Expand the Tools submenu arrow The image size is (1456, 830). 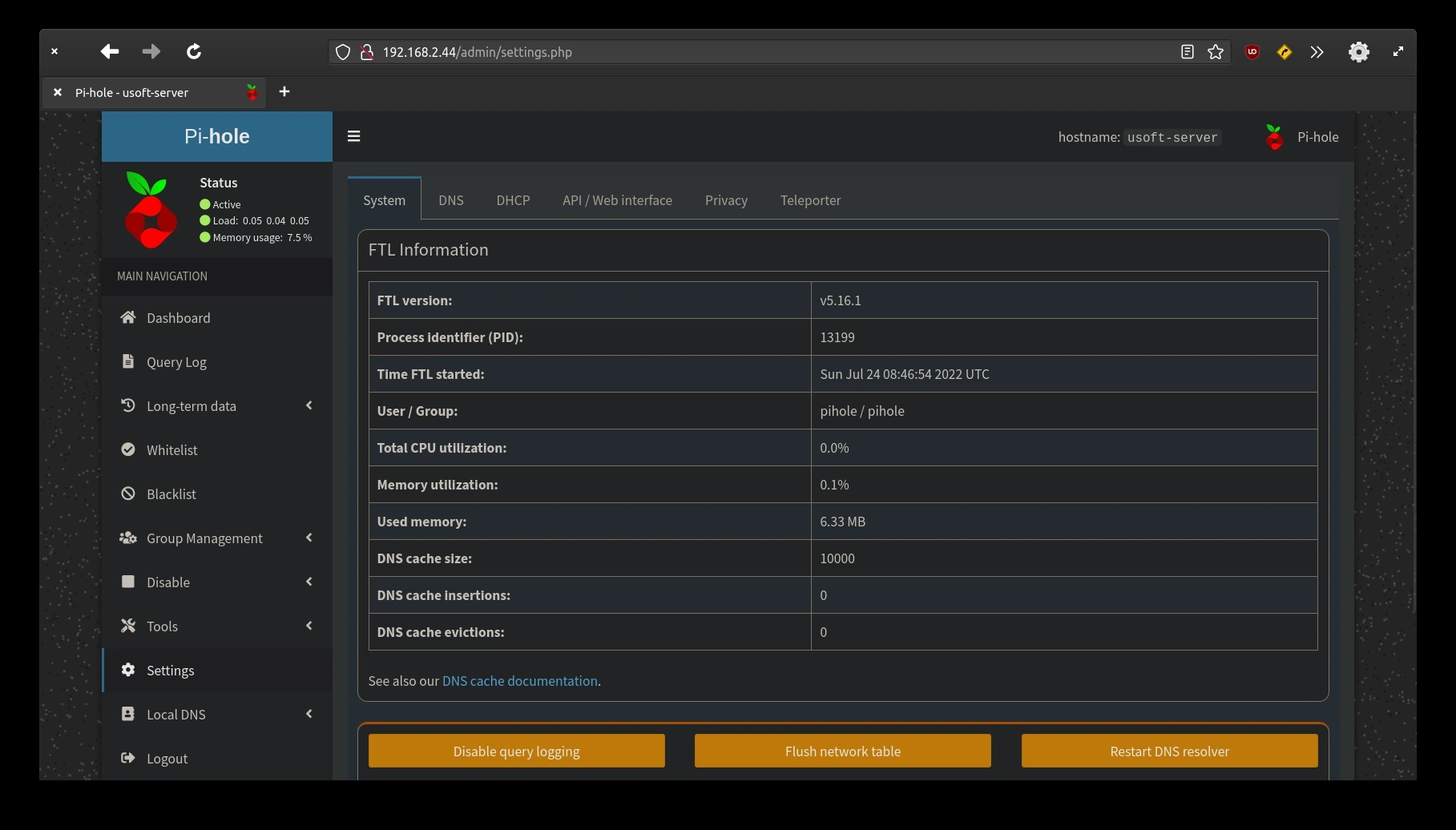[x=309, y=626]
